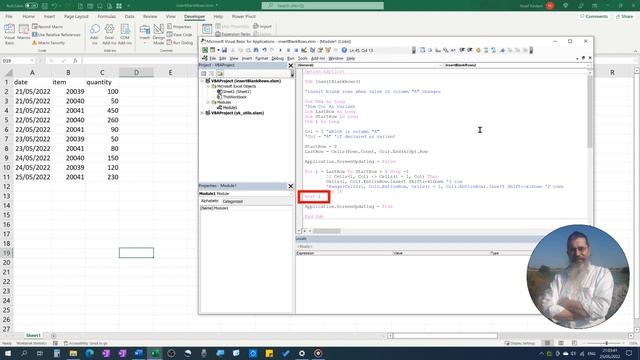Open Excel Add-ins dialog

(x=109, y=34)
